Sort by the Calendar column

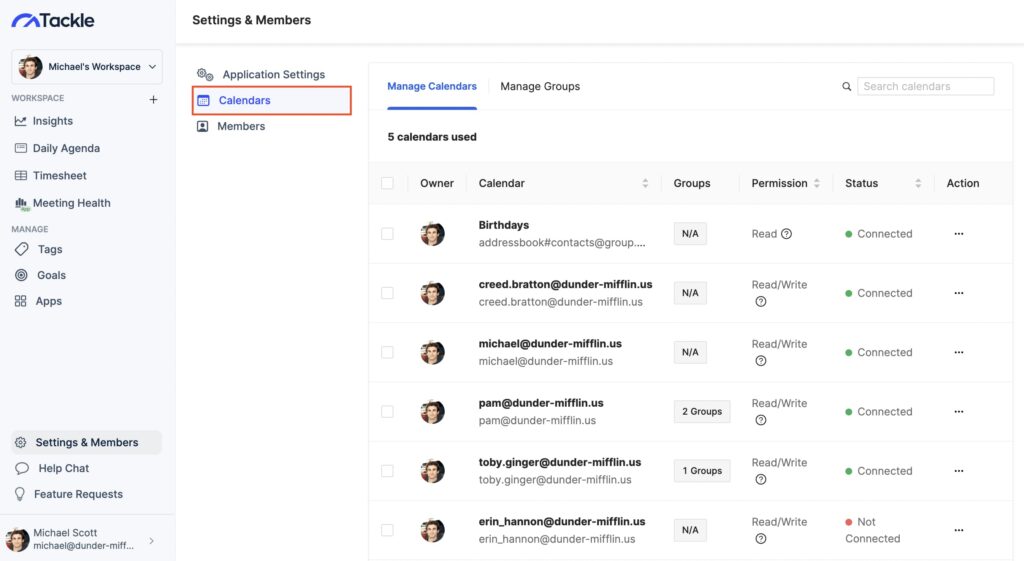[x=645, y=183]
